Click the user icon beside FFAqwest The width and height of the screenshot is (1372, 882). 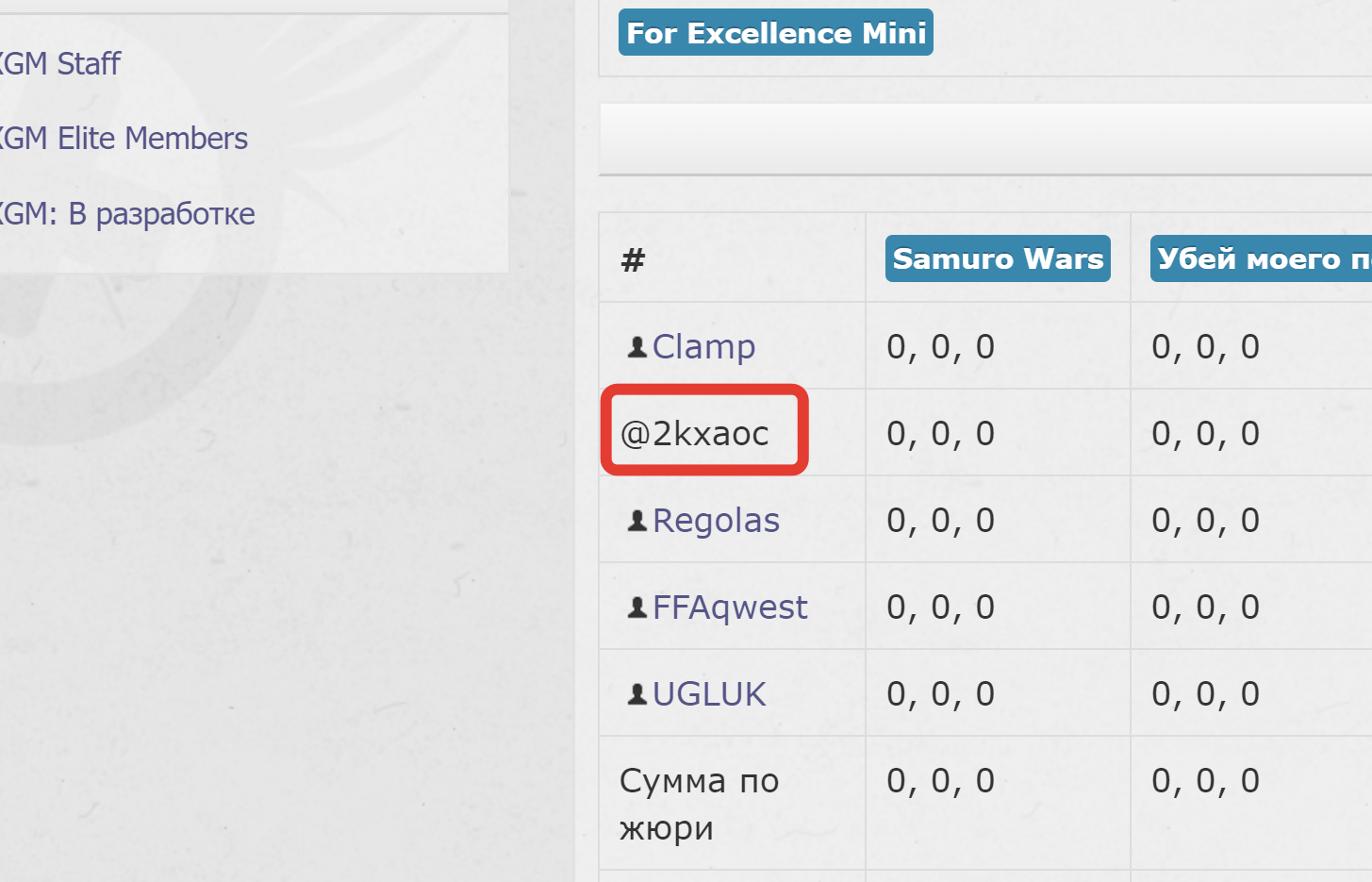[637, 607]
